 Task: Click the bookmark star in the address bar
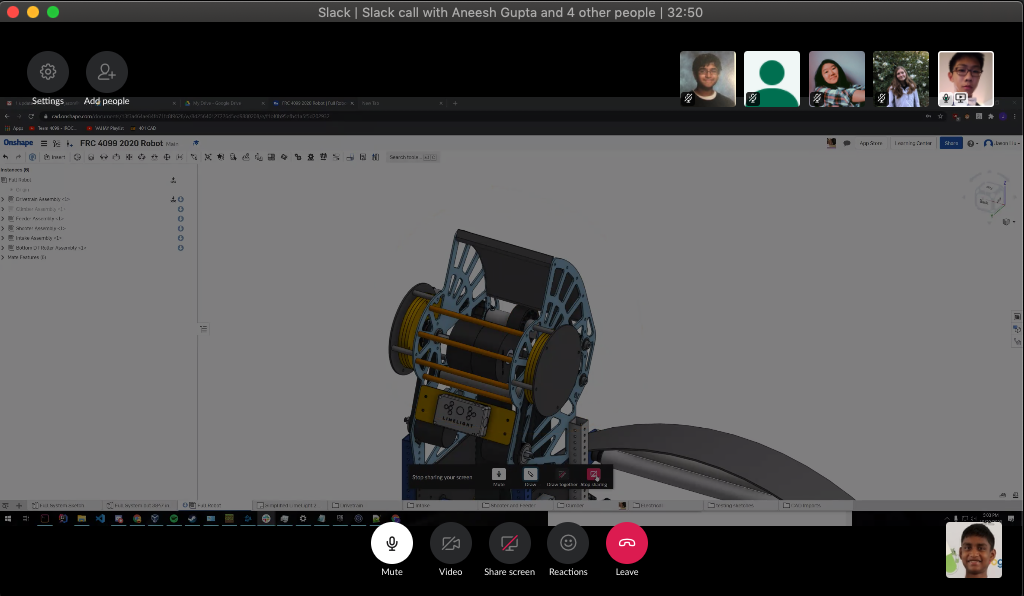pyautogui.click(x=940, y=116)
